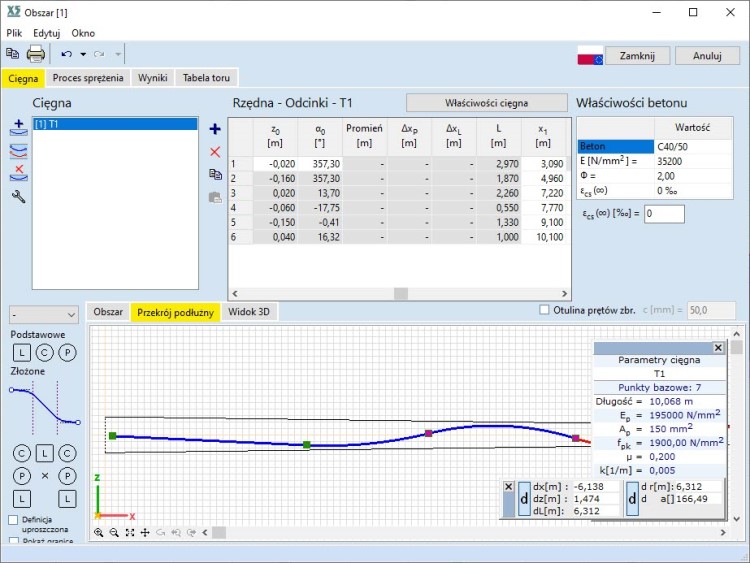Click the zoom to fit extents icon
This screenshot has height=563, width=750.
pos(130,533)
